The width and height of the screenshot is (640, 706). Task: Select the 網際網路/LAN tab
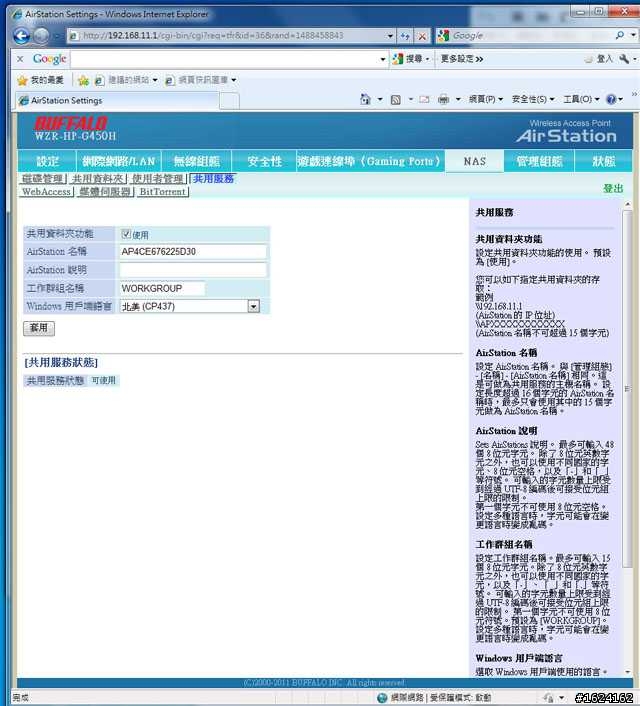(x=119, y=161)
